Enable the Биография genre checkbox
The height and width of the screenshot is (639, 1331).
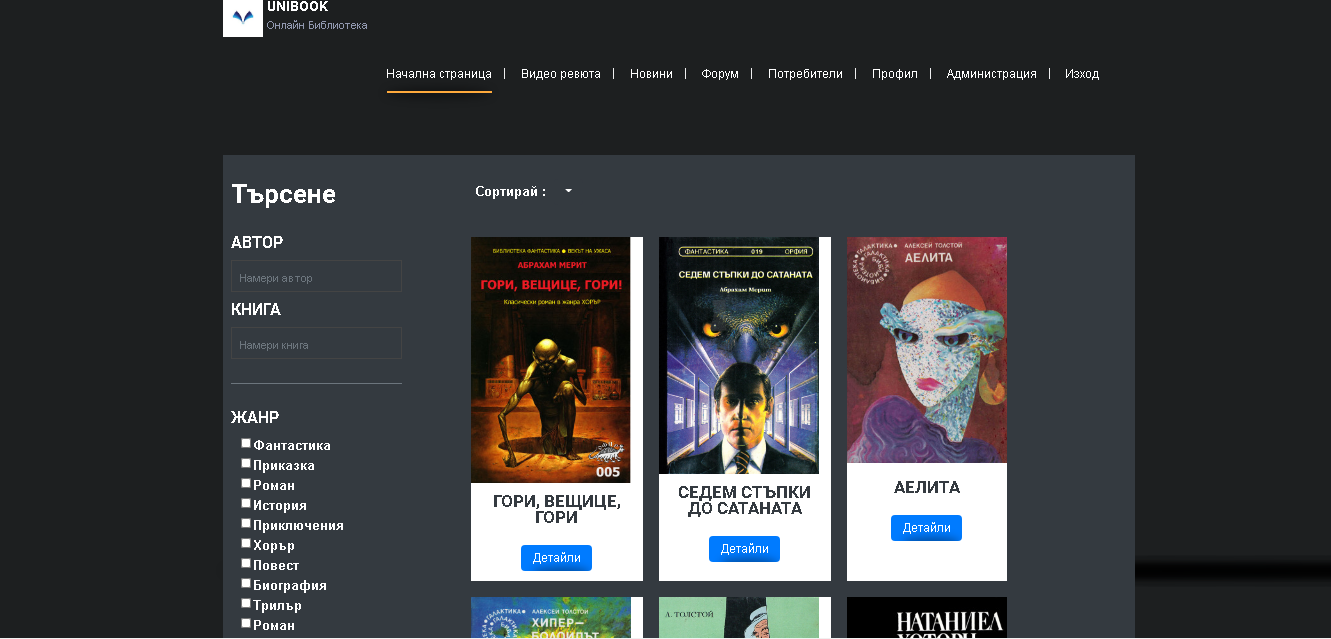tap(246, 583)
